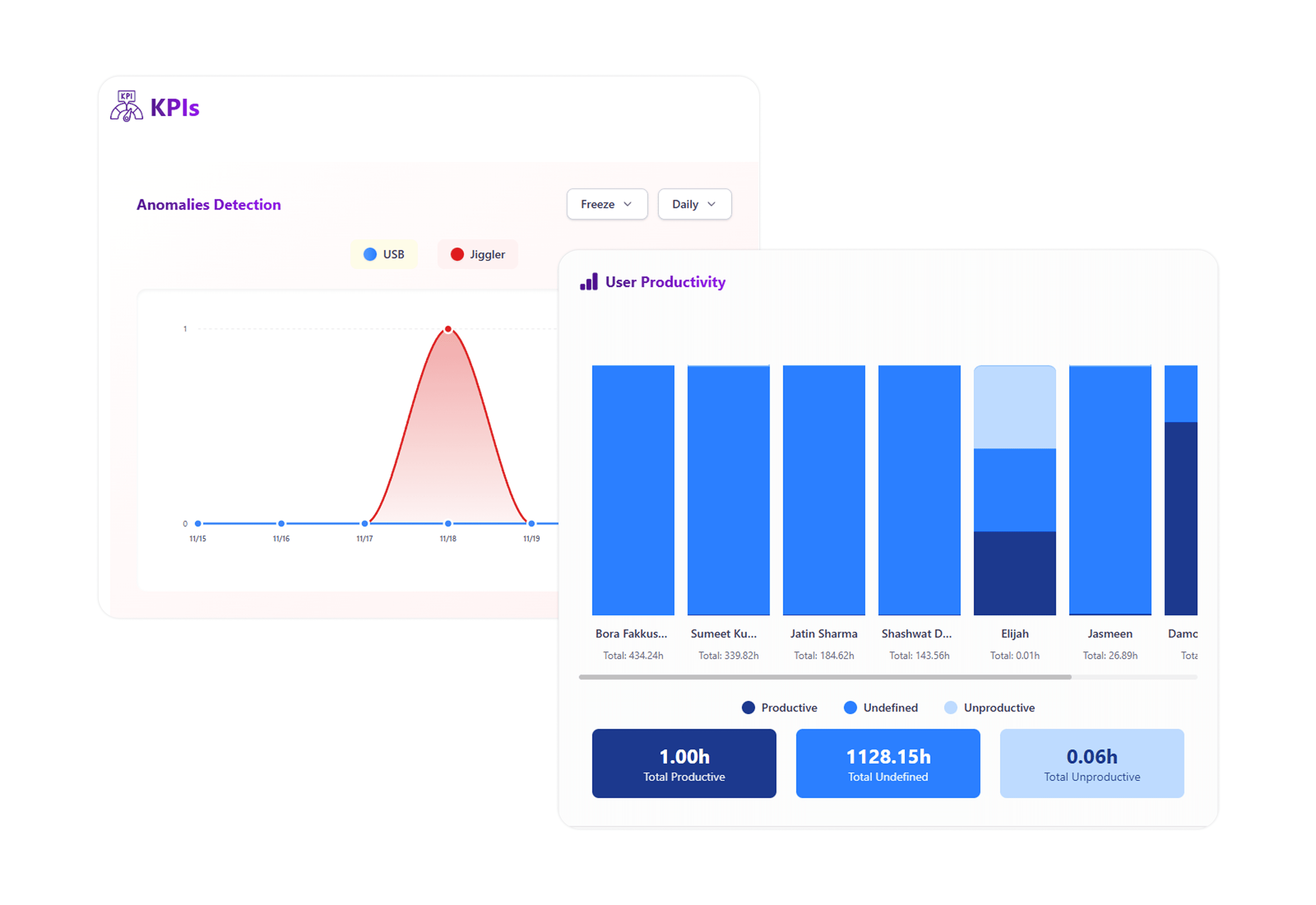Click the Undefined legend blue dot
This screenshot has width=1316, height=905.
(850, 707)
